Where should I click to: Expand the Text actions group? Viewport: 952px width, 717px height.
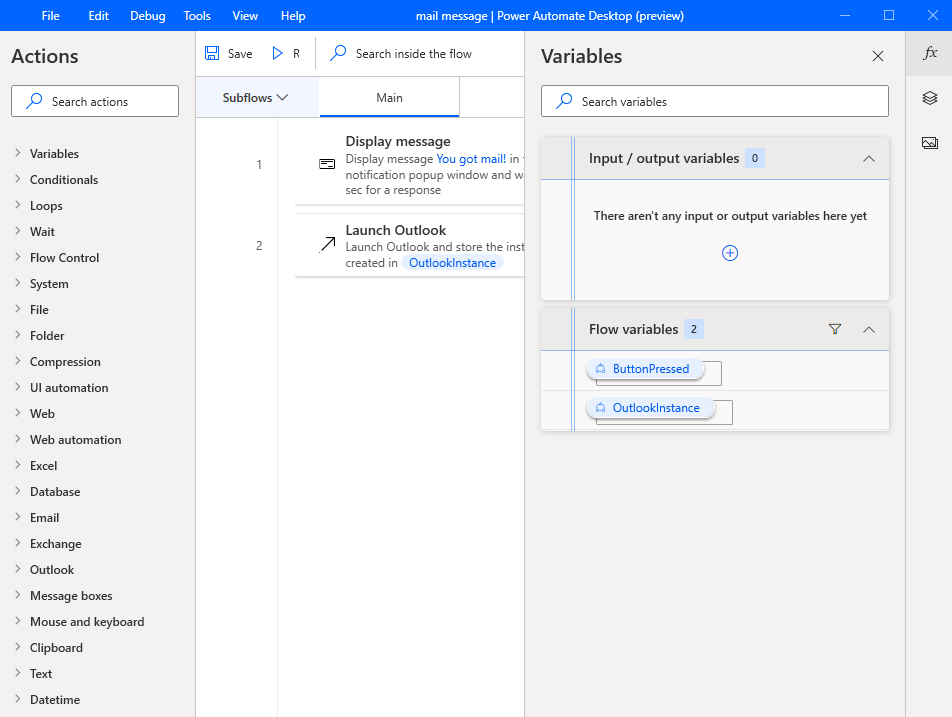18,673
